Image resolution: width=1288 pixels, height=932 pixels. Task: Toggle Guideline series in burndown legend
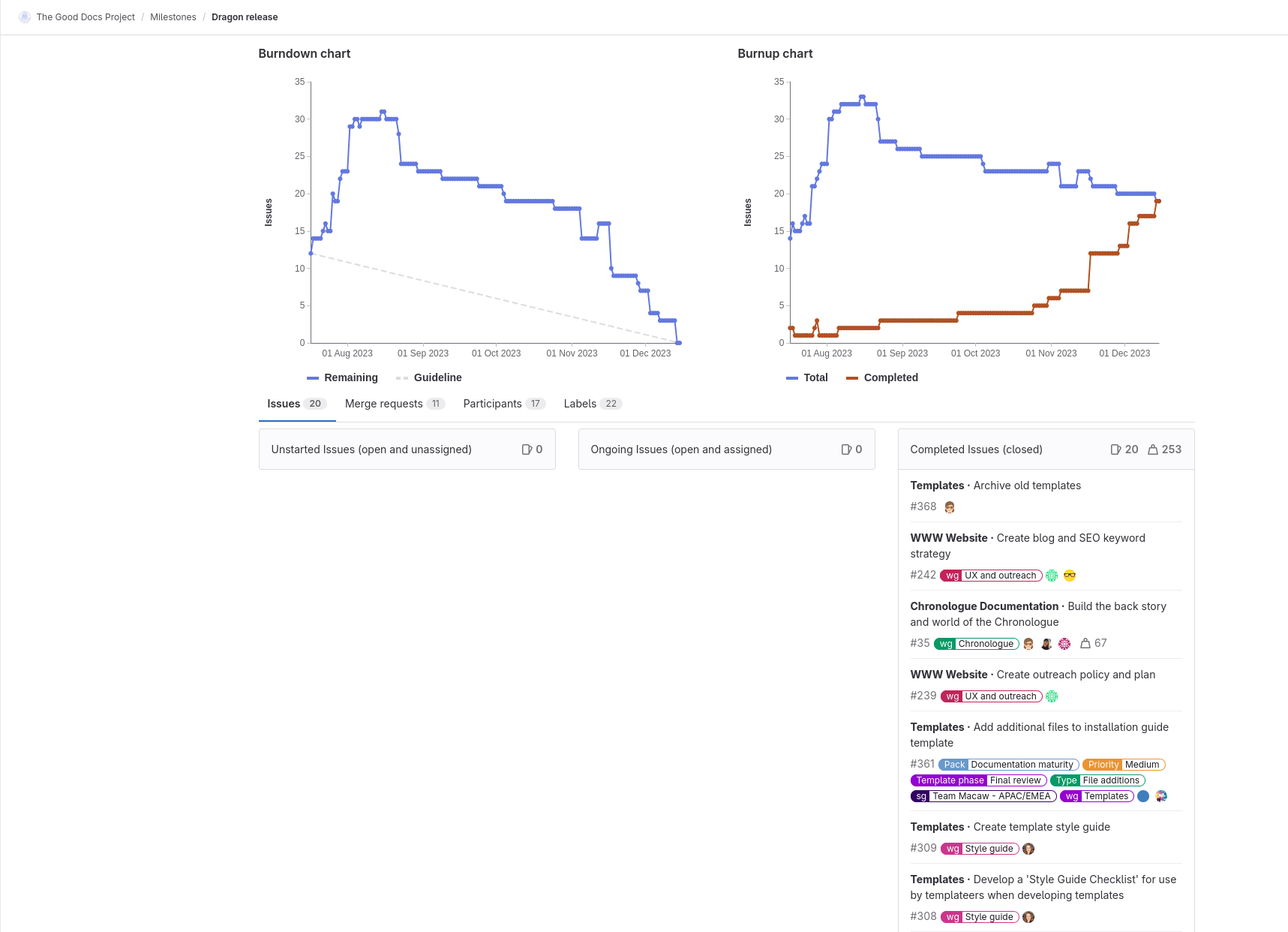[x=429, y=377]
